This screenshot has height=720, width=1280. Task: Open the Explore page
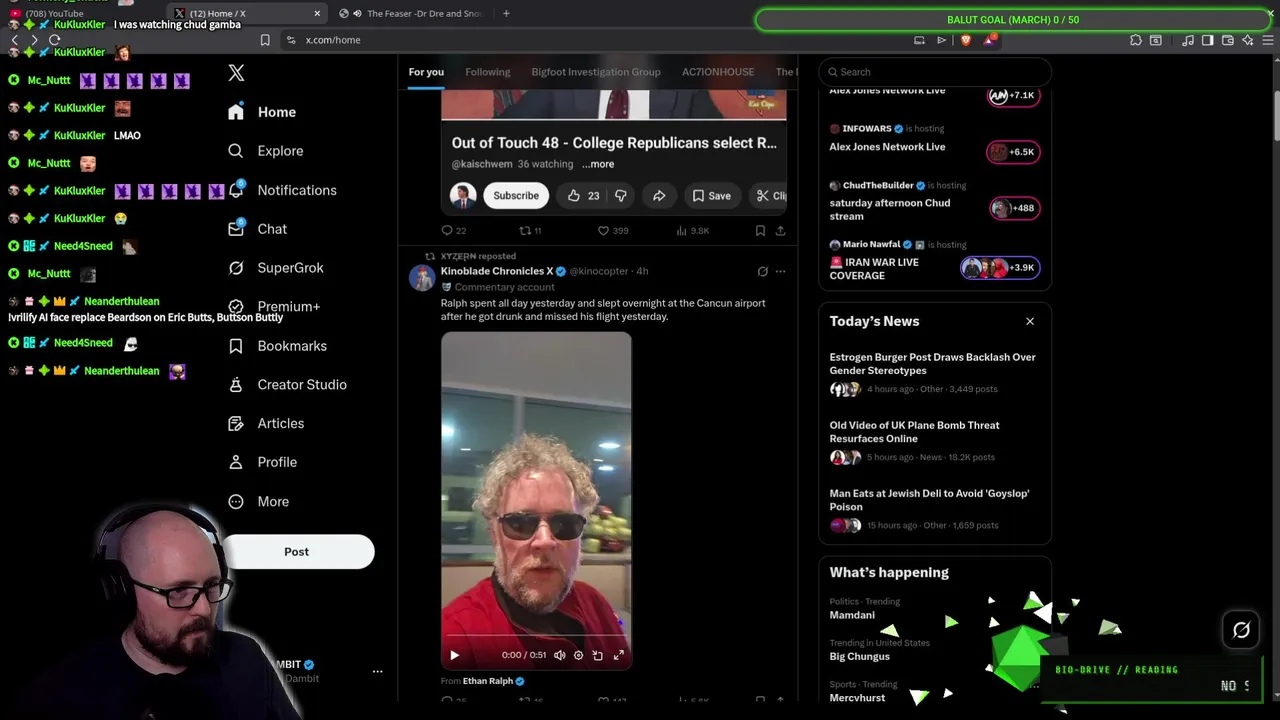point(266,151)
